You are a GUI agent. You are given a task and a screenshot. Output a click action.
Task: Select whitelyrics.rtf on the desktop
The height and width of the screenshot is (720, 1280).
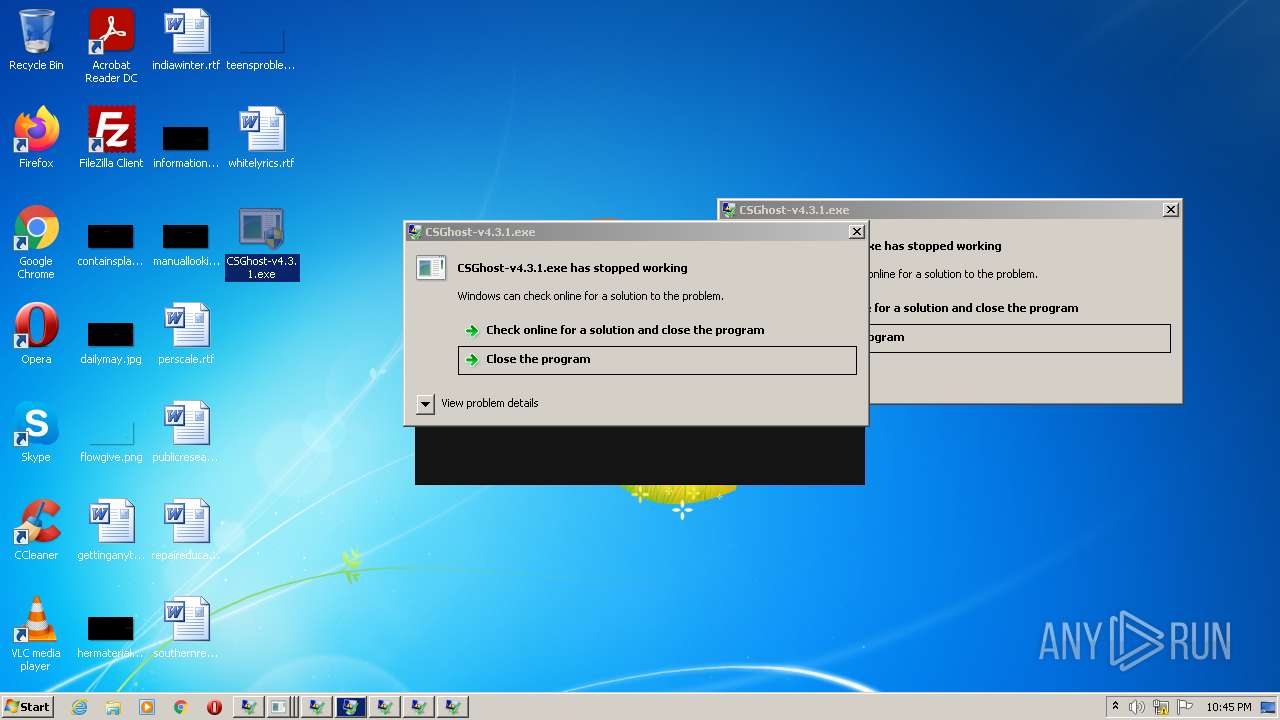[x=261, y=138]
